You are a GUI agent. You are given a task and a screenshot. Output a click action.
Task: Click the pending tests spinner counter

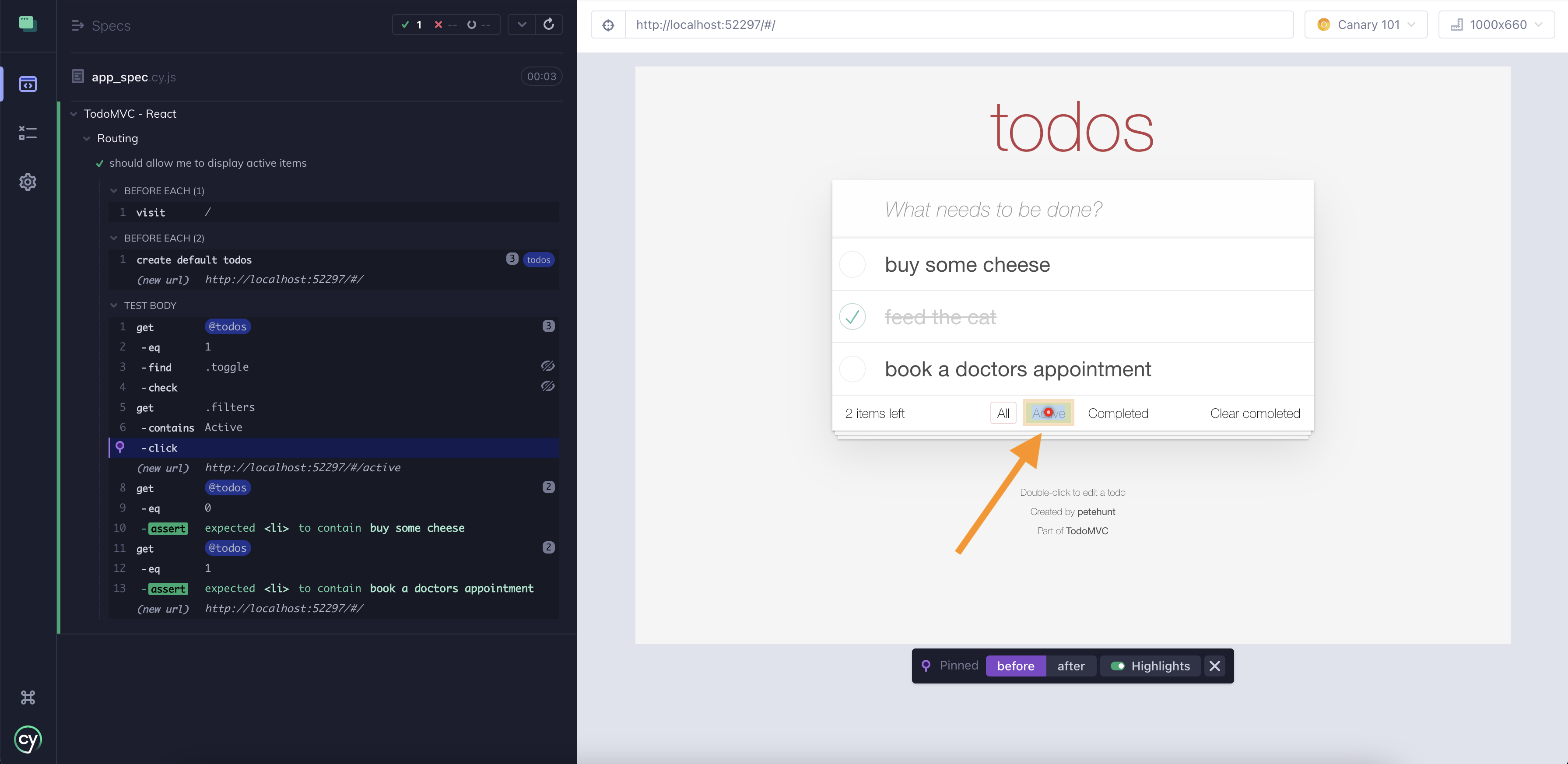tap(478, 25)
